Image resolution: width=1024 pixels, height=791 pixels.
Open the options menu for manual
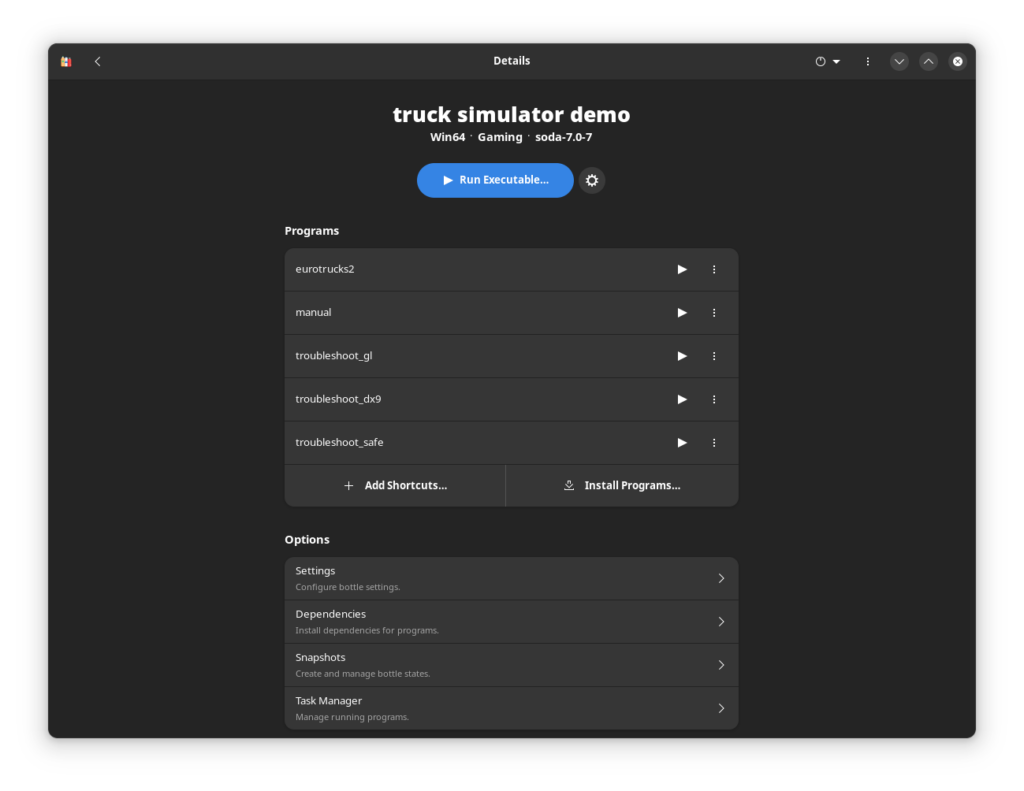click(714, 312)
